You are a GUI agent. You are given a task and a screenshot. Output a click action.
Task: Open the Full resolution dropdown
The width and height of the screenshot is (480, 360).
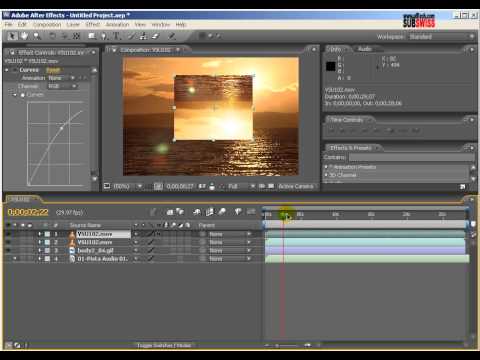[242, 186]
